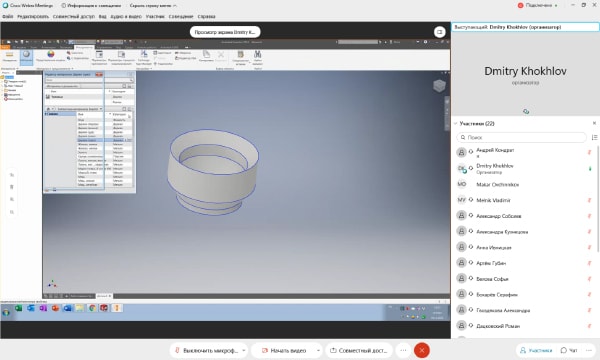Screen dimensions: 600x360
Task: Click Dmitry Khokhlov's green microphone icon
Action: click(x=590, y=168)
